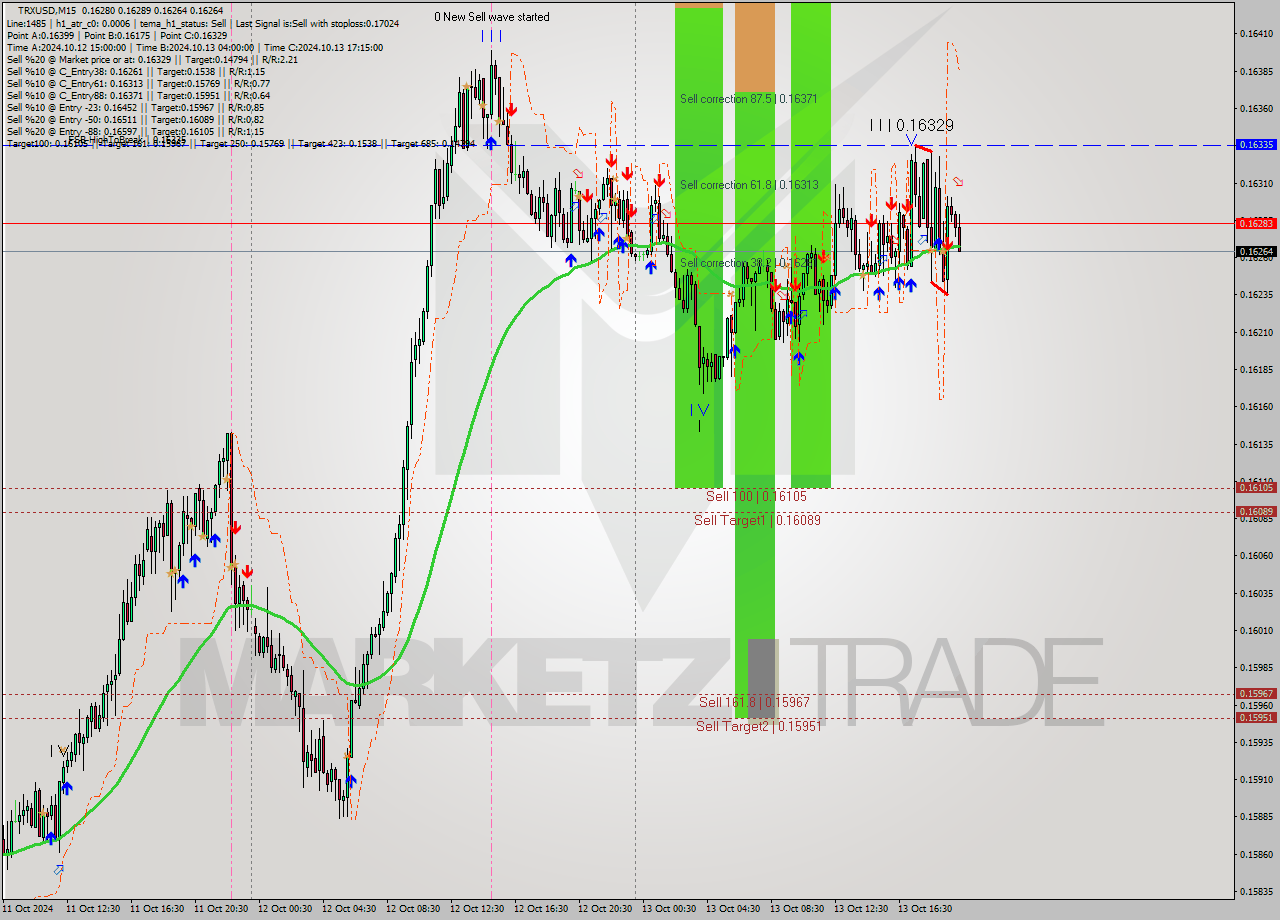Select the red 0.16283 price tag
The image size is (1280, 920).
1256,223
